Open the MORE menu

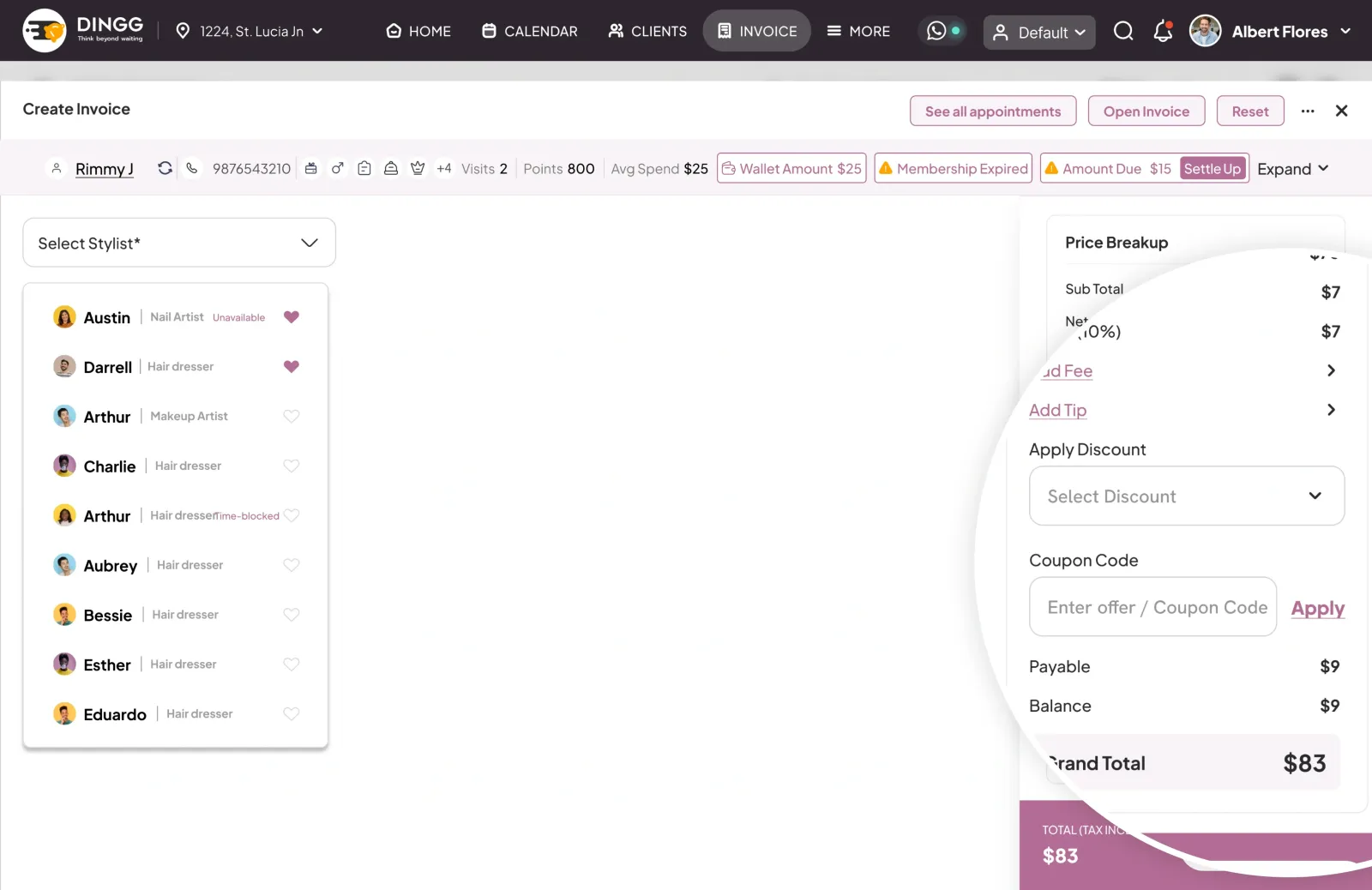pyautogui.click(x=858, y=32)
